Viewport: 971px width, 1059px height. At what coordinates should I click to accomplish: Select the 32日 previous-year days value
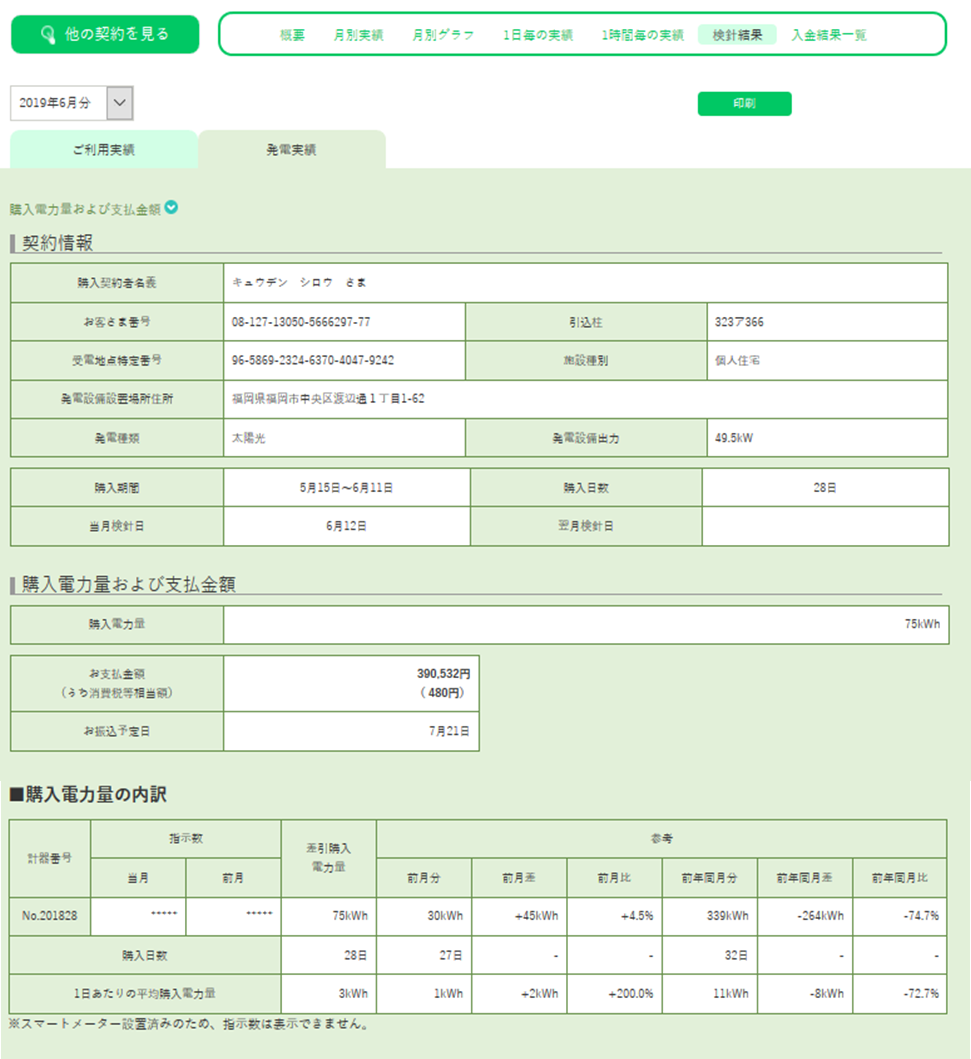(736, 956)
